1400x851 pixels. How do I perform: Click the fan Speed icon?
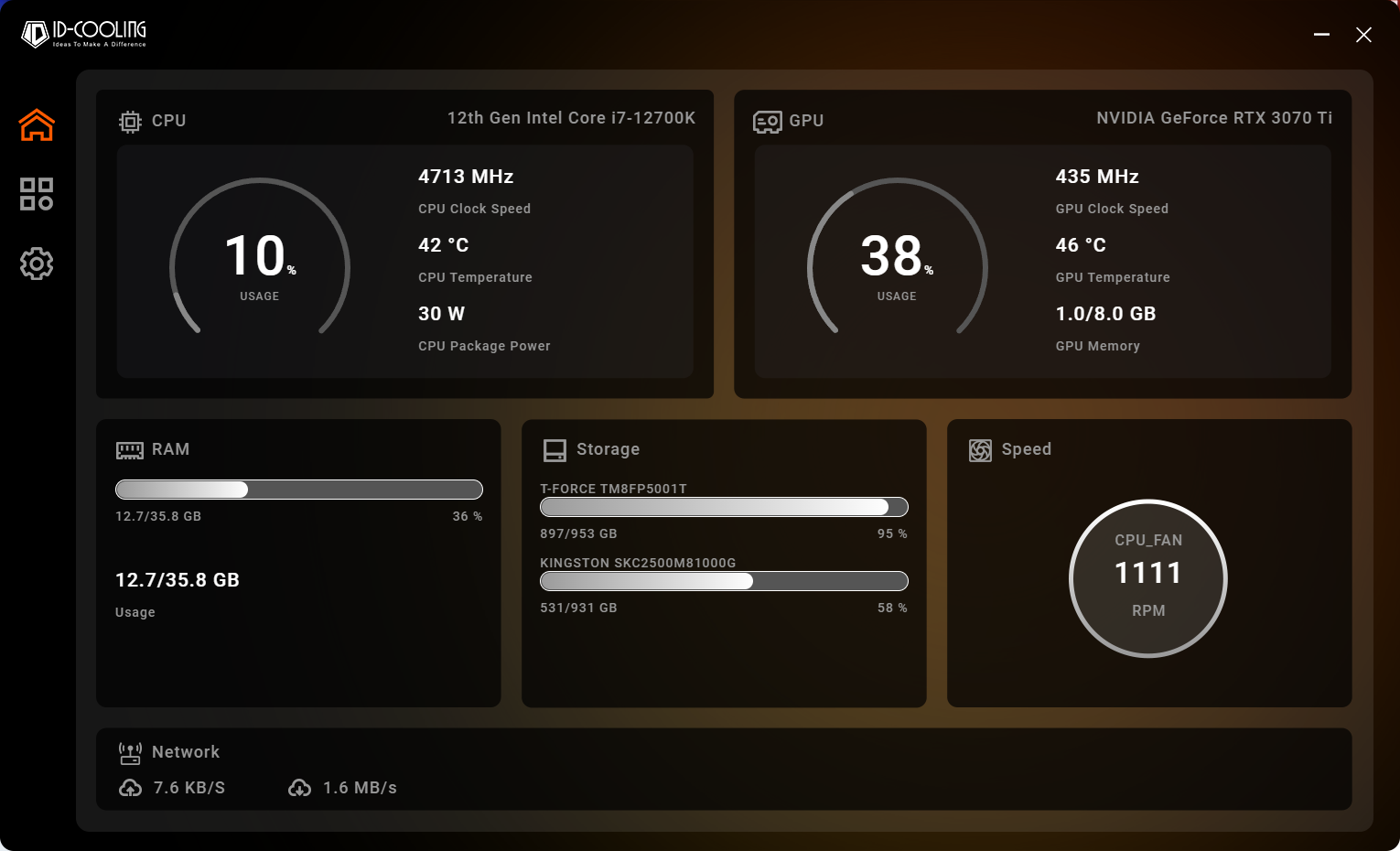tap(980, 450)
